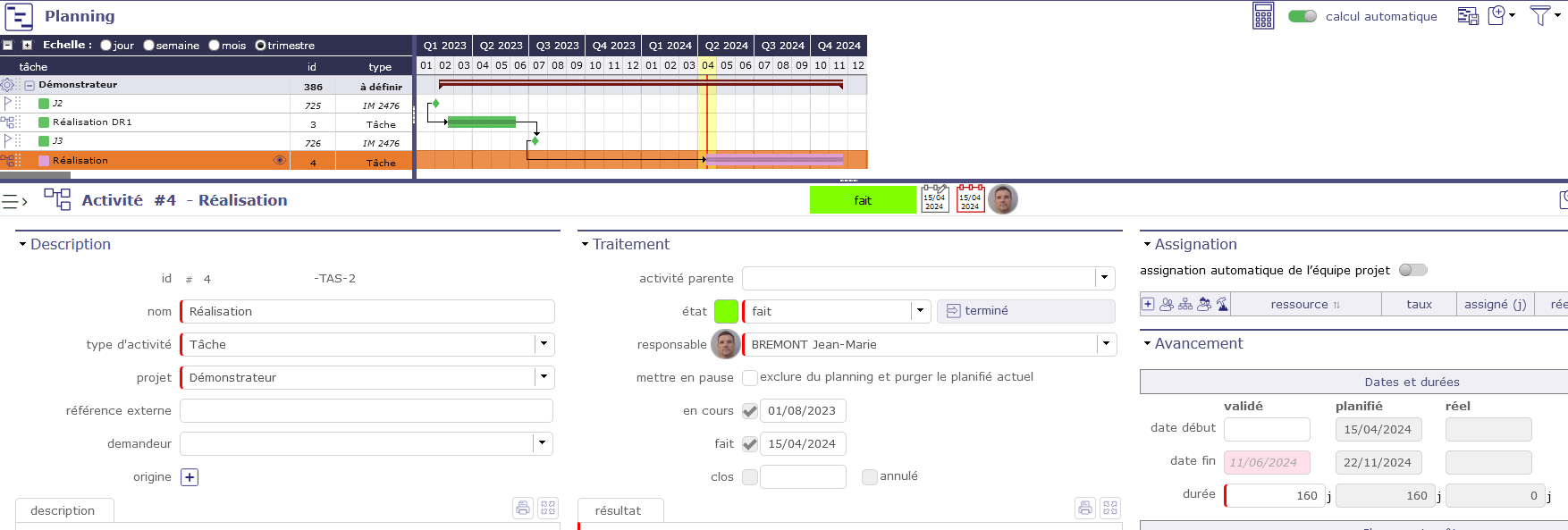Viewport: 1568px width, 530px height.
Task: Select jour scale radio button
Action: point(106,46)
